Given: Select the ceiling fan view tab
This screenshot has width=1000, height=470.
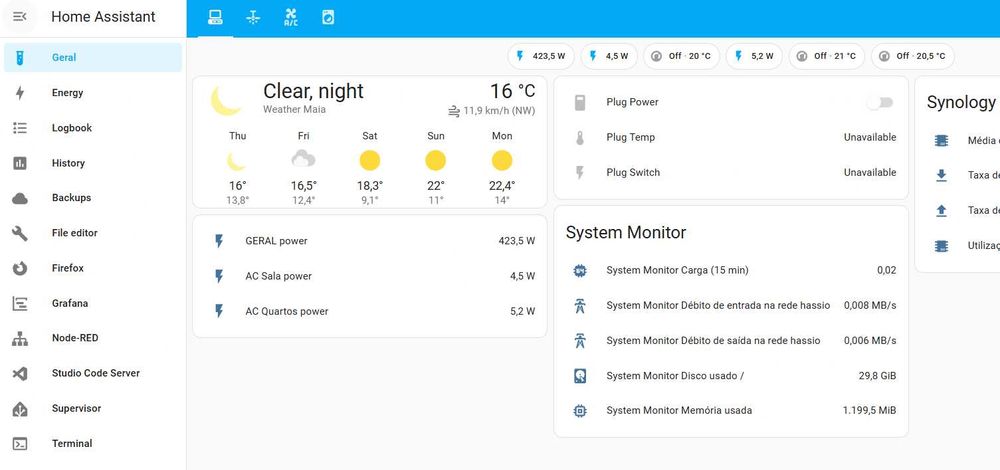Looking at the screenshot, I should point(253,18).
